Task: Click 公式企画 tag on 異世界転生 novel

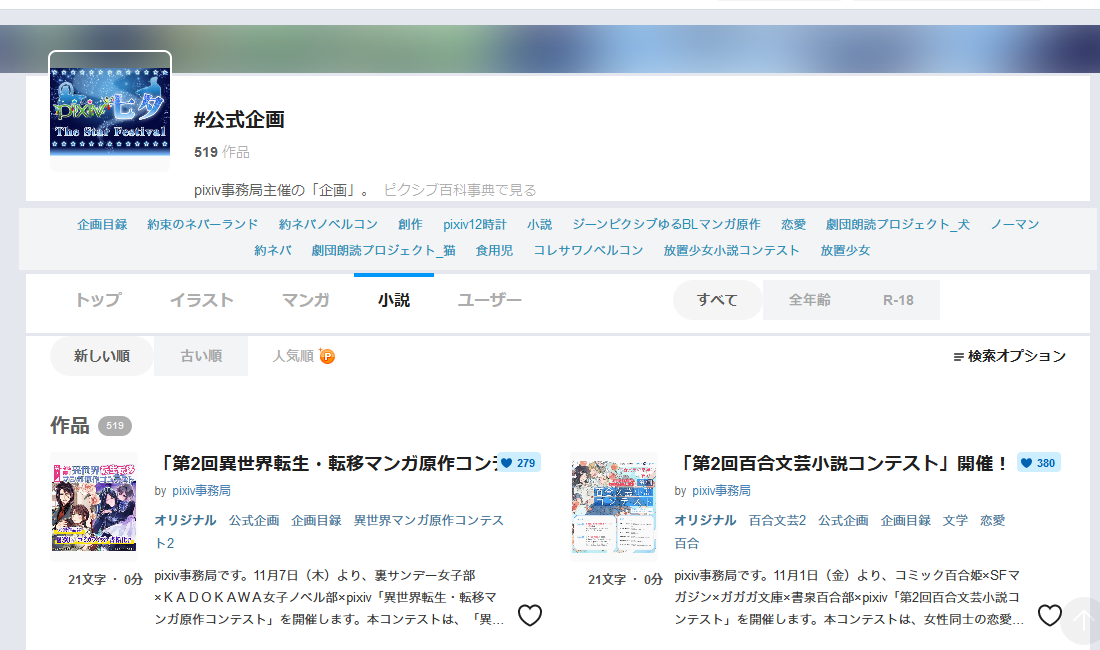Action: click(254, 520)
